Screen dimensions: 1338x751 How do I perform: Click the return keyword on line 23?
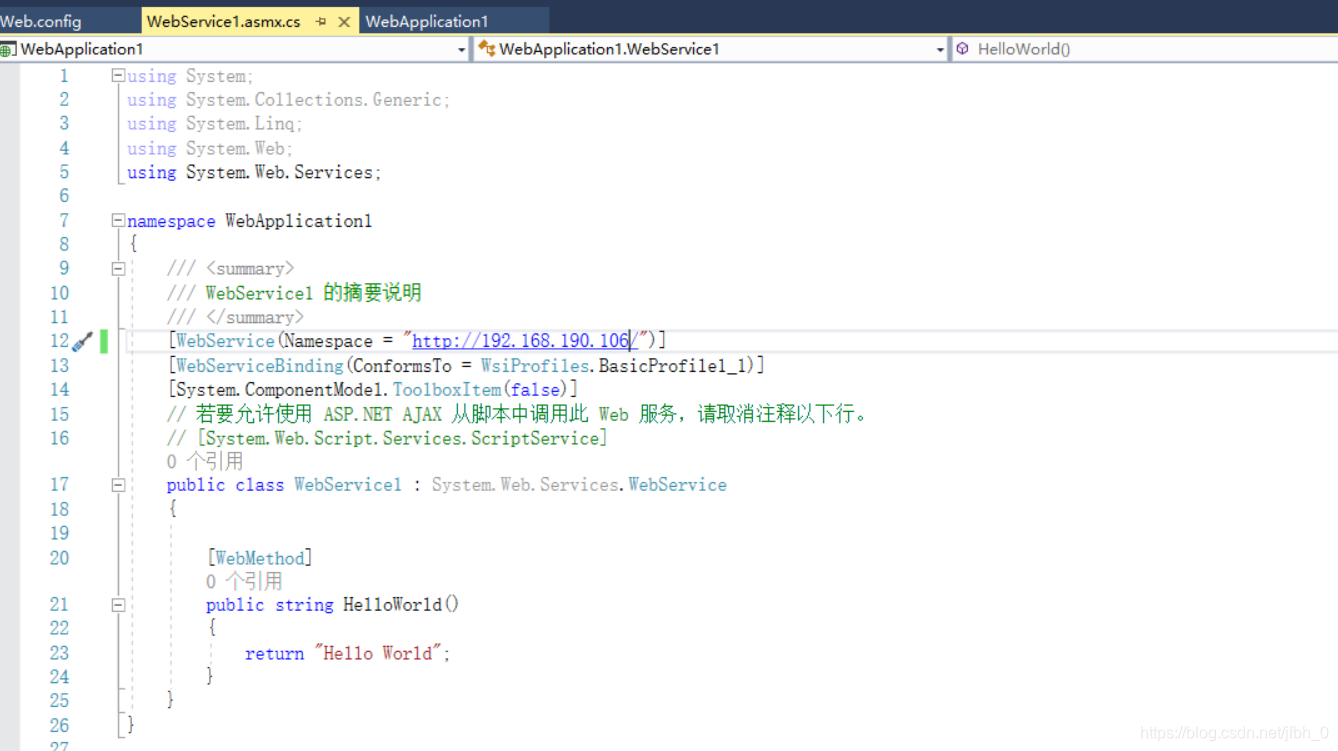tap(274, 653)
